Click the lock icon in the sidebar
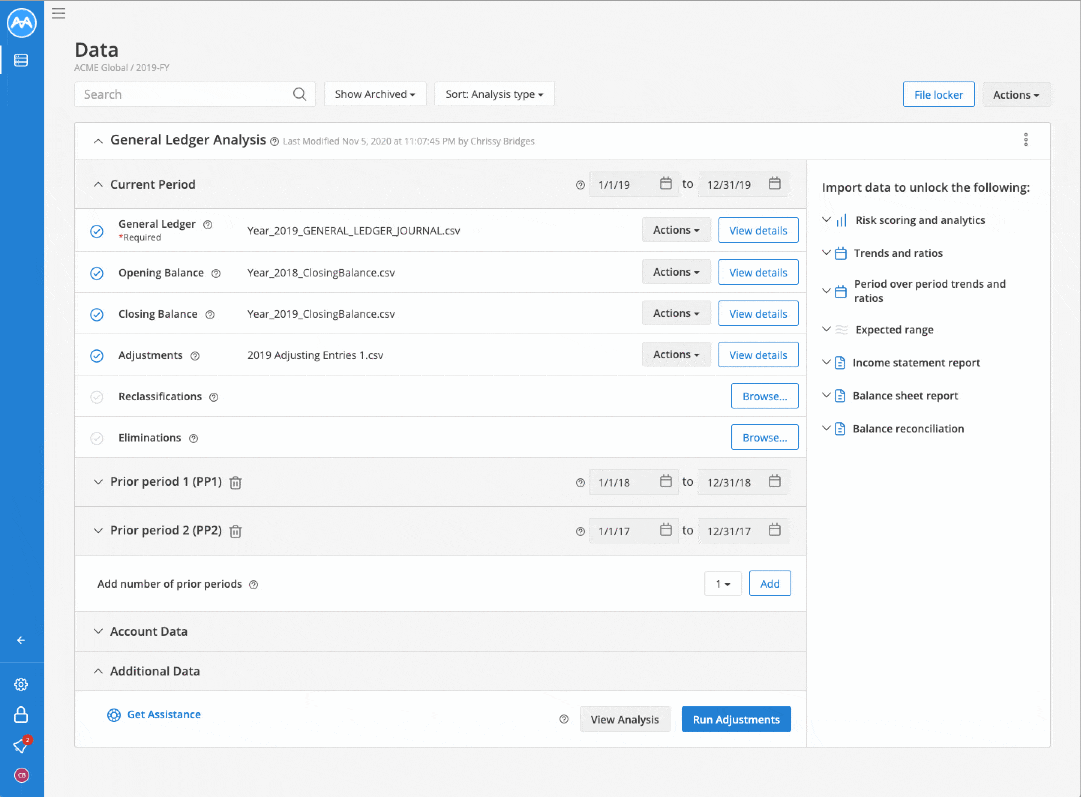 [21, 714]
